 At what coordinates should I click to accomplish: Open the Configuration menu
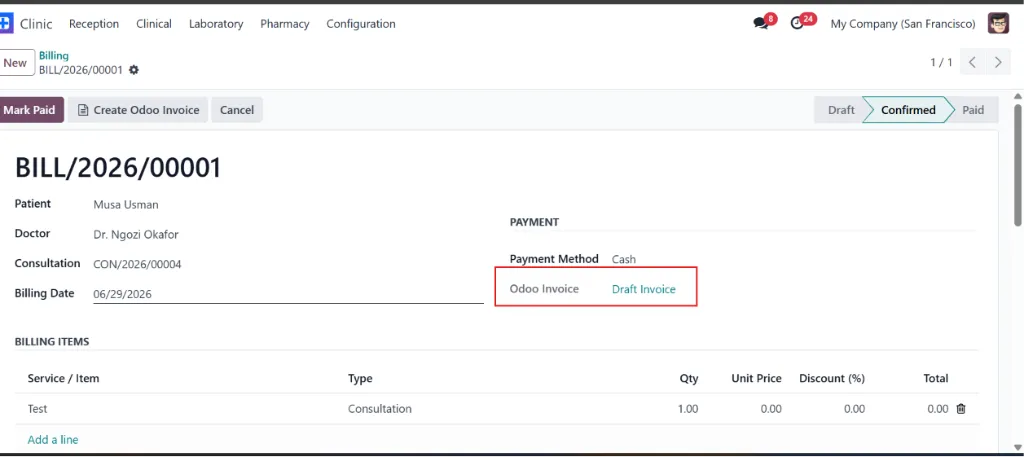tap(361, 24)
